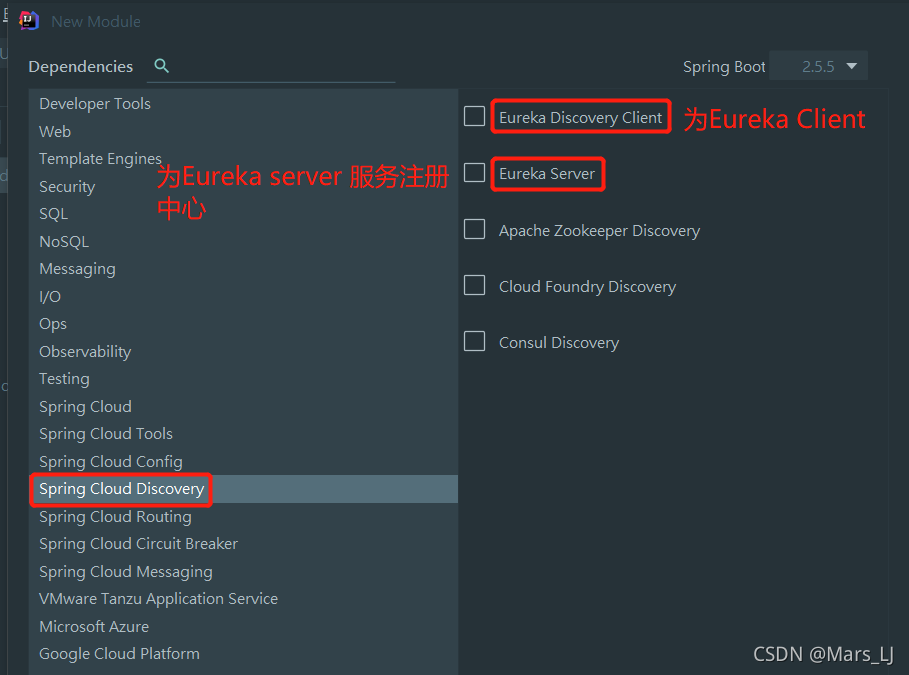The width and height of the screenshot is (909, 675).
Task: Enable Apache Zookeeper Discovery checkbox
Action: [474, 229]
